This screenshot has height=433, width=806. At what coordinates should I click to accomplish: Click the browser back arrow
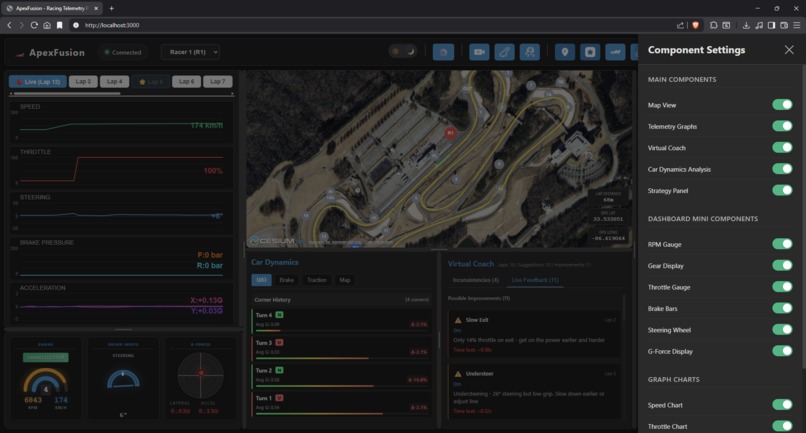(x=9, y=25)
